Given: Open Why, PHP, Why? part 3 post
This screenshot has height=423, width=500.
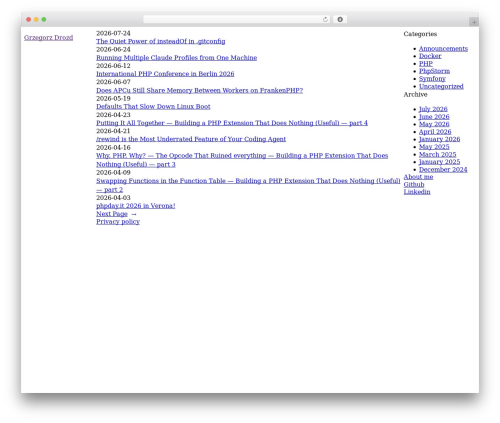Looking at the screenshot, I should 242,160.
